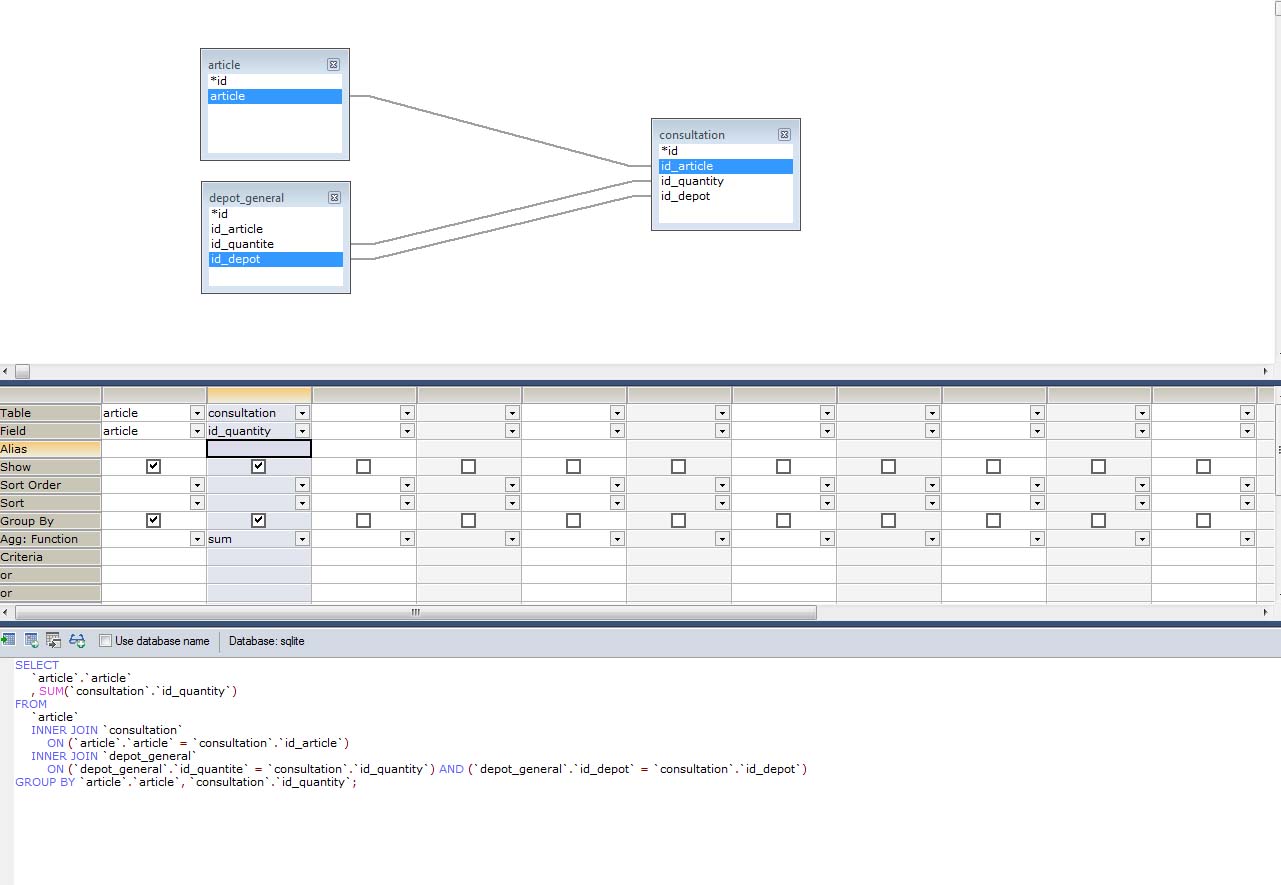This screenshot has width=1281, height=885.
Task: Click the preview query glasses icon
Action: tap(77, 640)
